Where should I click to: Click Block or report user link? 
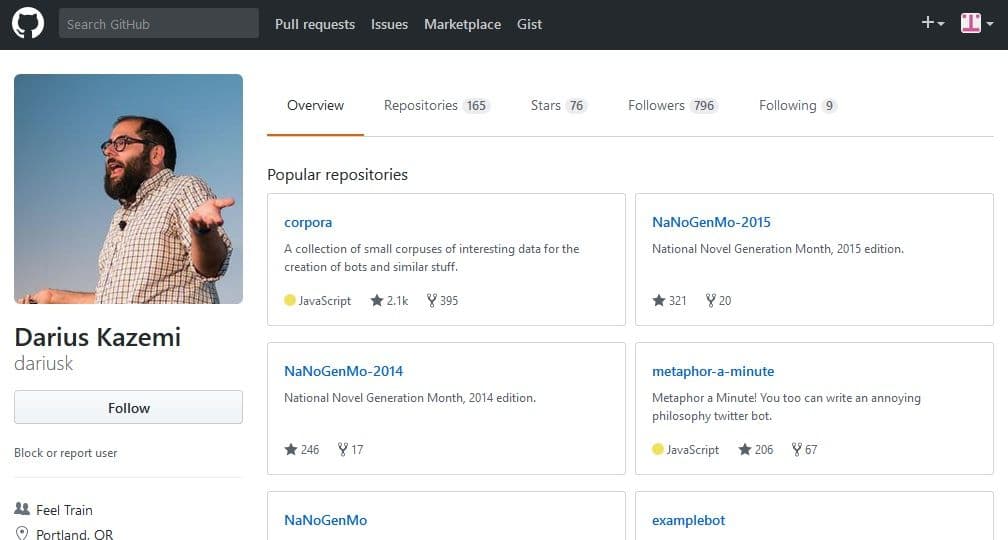pyautogui.click(x=66, y=453)
